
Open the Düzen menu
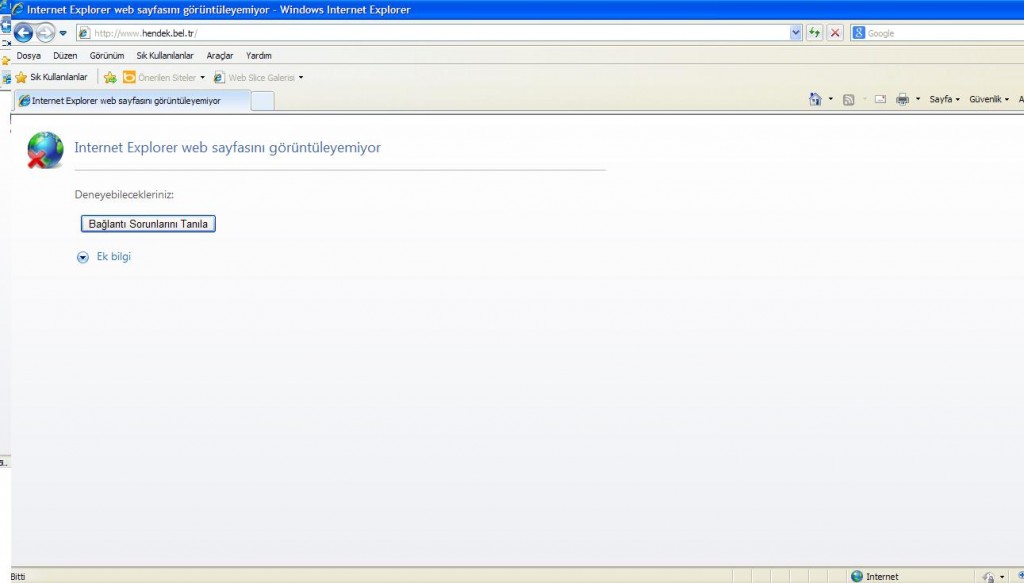point(65,55)
